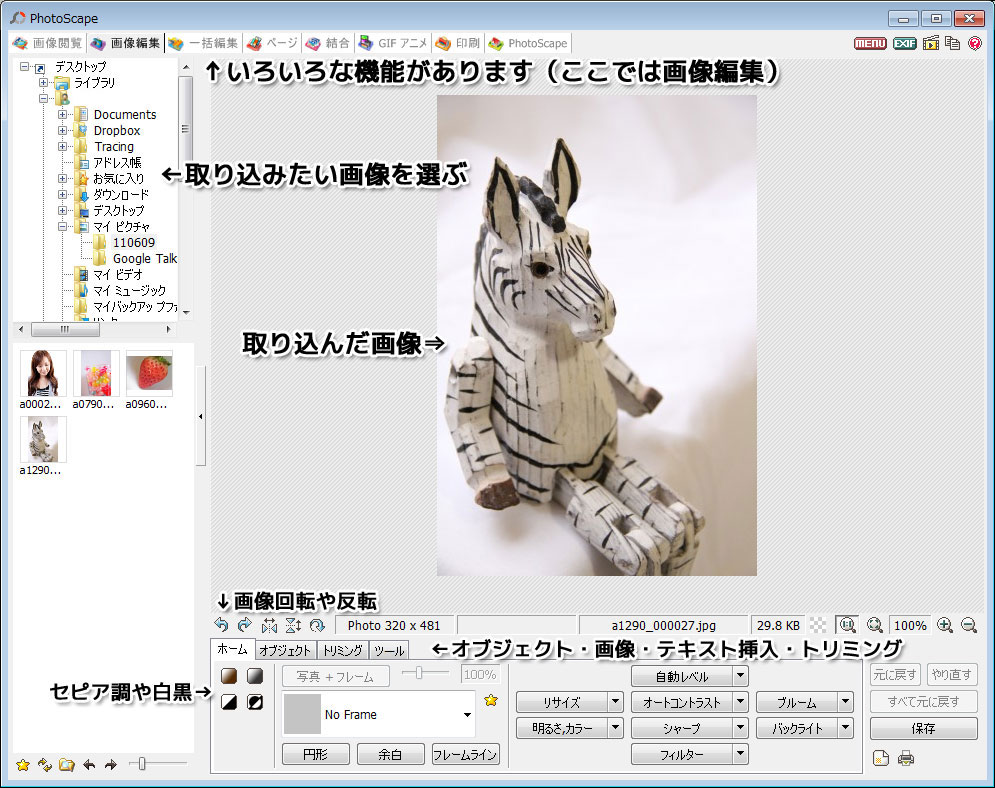Select the トリミング tab
This screenshot has height=788, width=995.
point(343,650)
